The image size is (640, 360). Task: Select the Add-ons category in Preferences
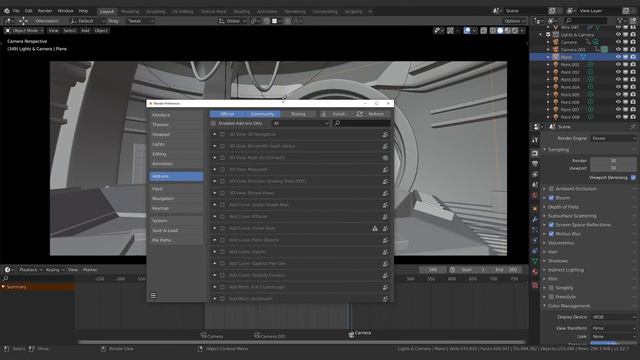point(176,176)
